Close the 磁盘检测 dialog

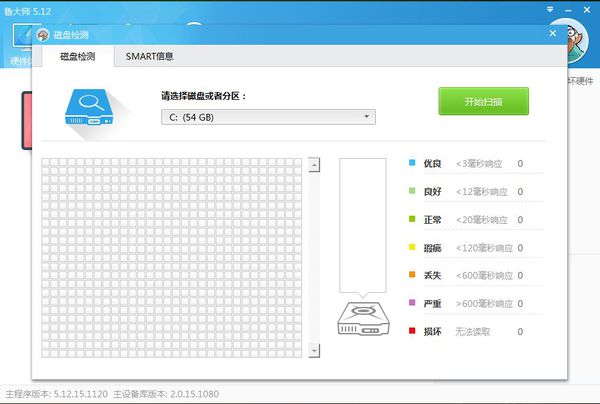(x=553, y=33)
